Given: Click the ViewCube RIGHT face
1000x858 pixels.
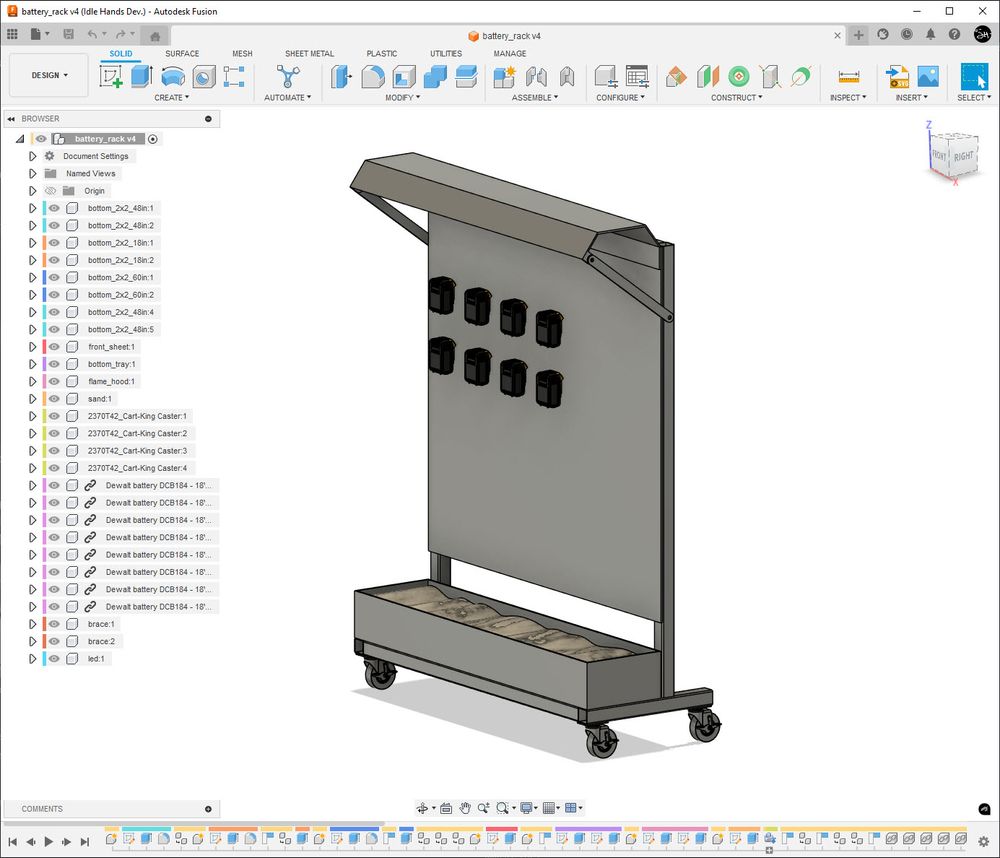Looking at the screenshot, I should [964, 156].
